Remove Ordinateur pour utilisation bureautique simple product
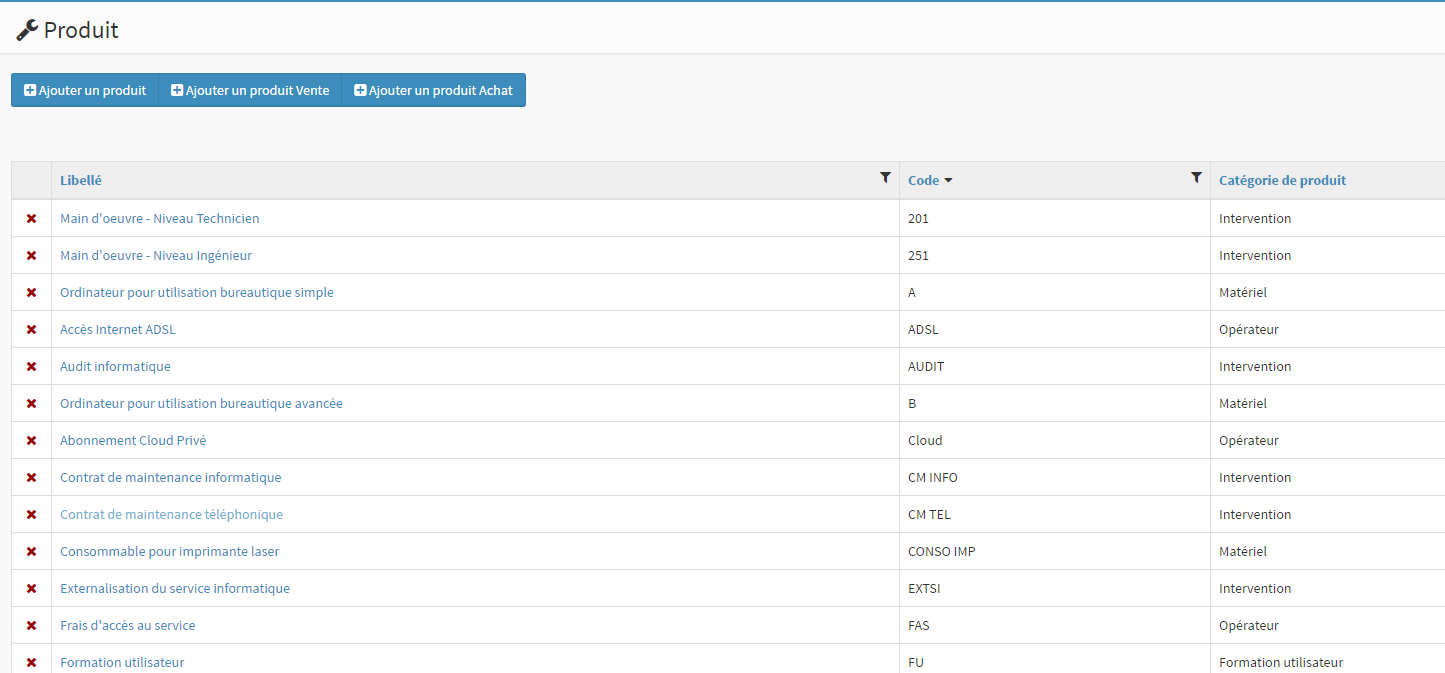 [x=31, y=292]
